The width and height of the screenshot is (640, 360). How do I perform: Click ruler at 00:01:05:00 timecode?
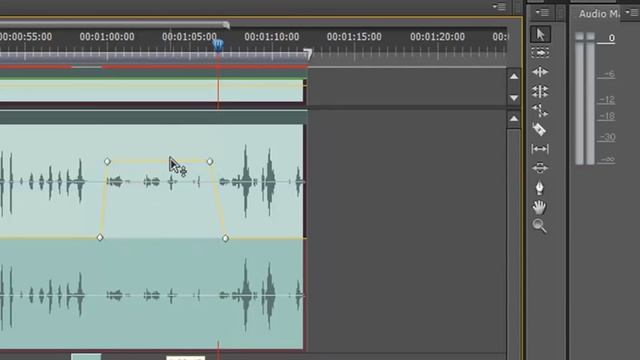[189, 37]
